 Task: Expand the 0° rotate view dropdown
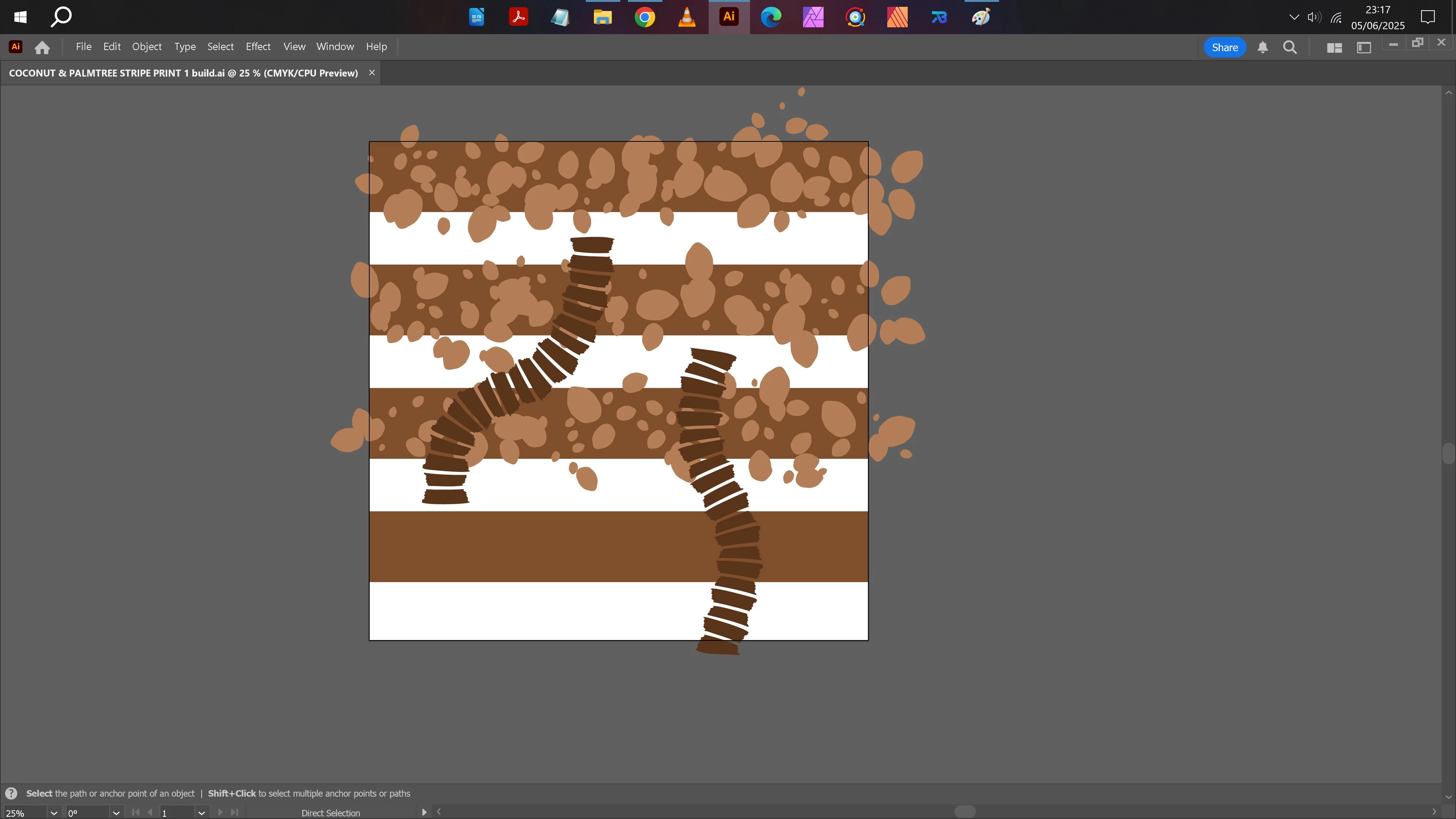click(116, 813)
